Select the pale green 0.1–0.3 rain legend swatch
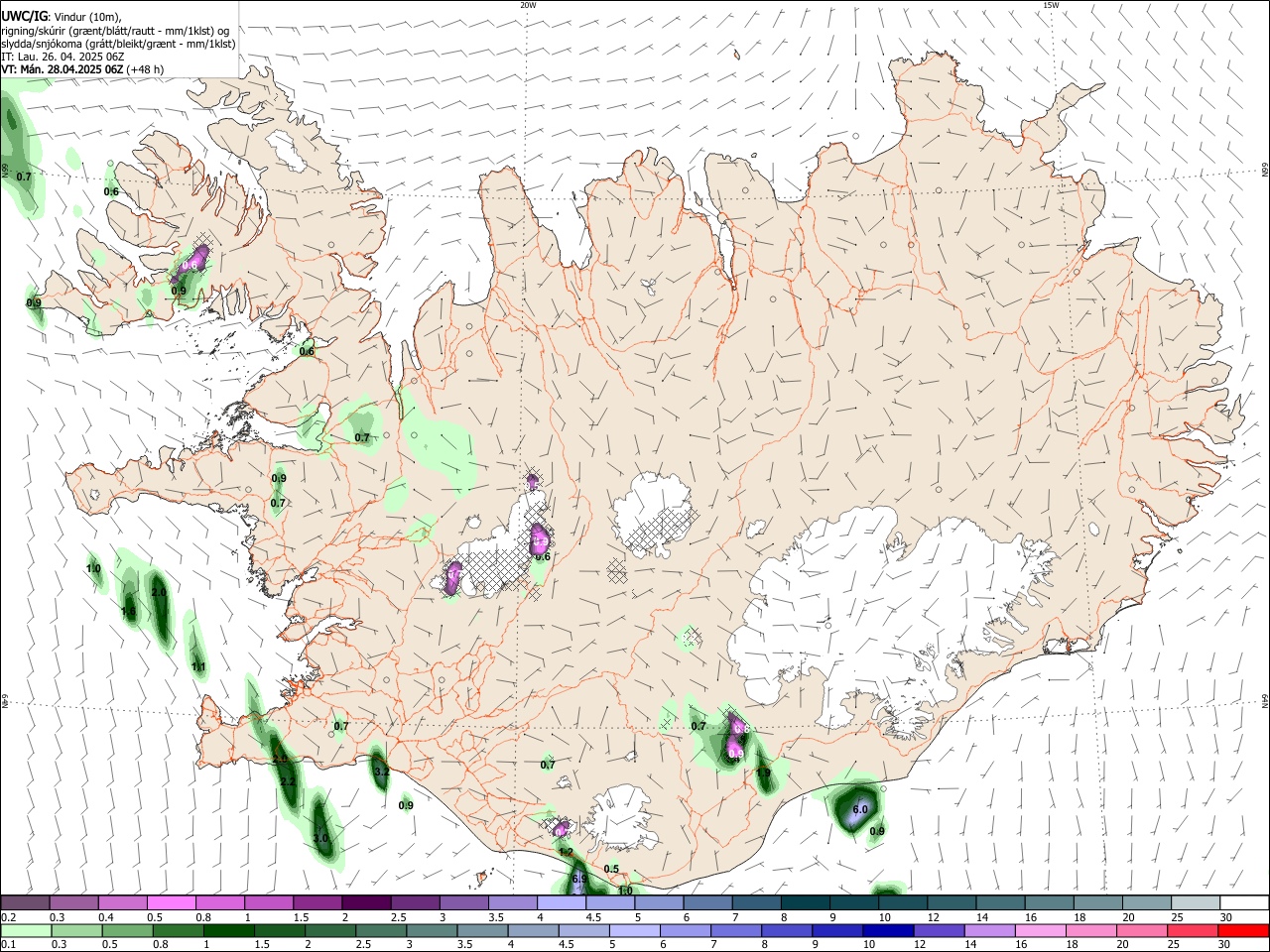Screen dimensions: 1270x952 click(x=26, y=930)
